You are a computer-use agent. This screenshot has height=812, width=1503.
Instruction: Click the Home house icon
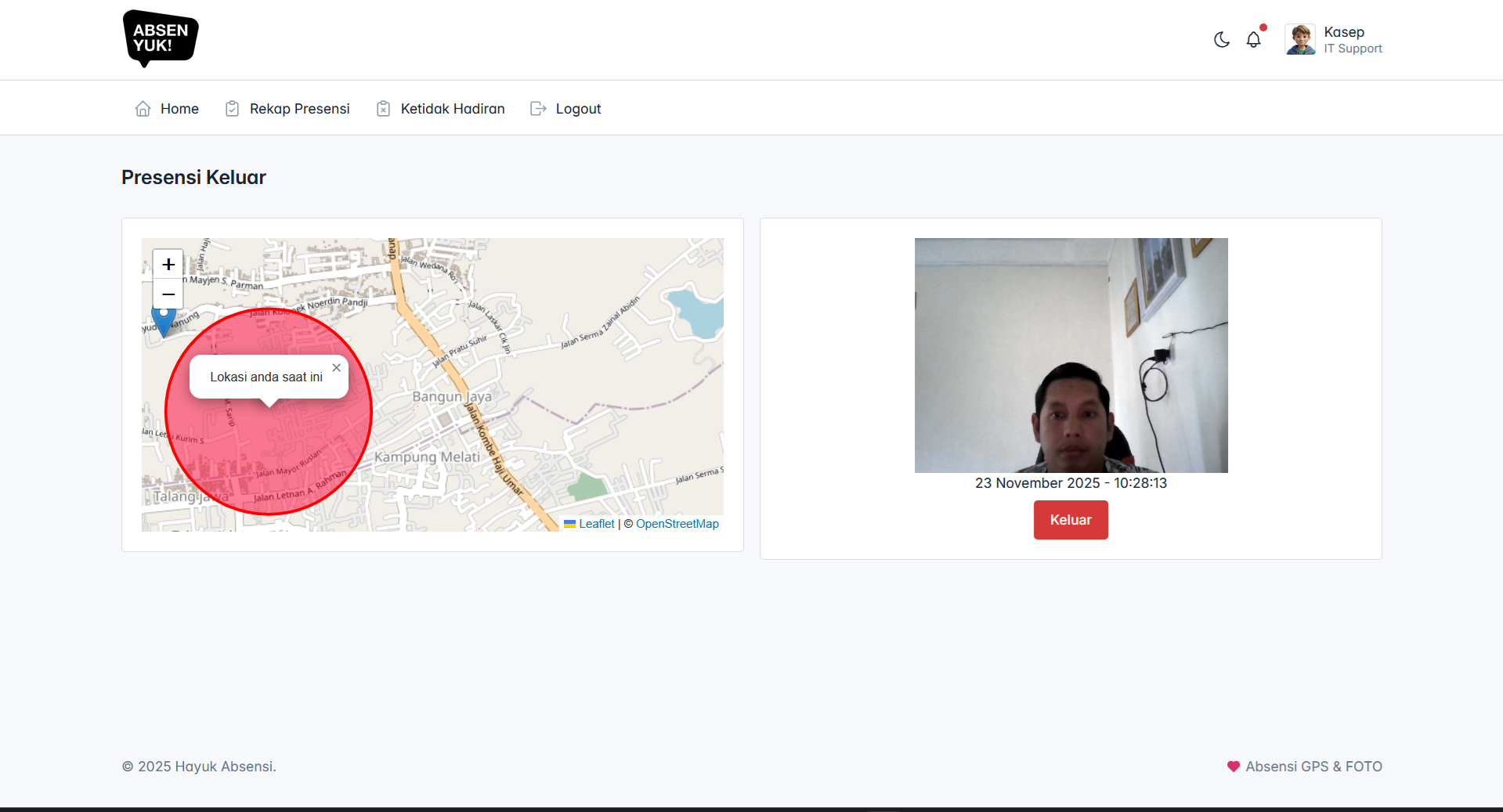[143, 109]
